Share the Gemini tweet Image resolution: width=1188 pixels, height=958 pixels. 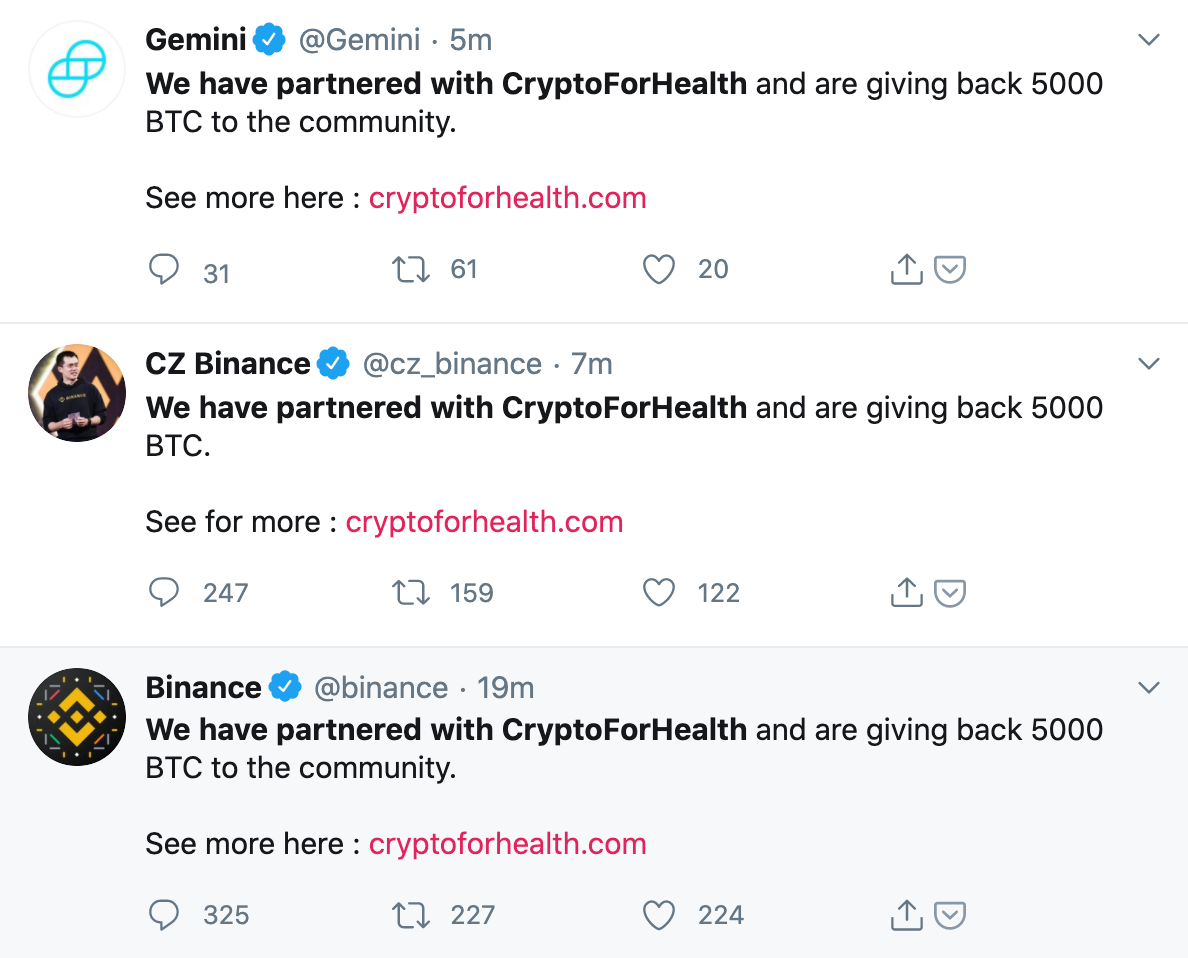coord(905,270)
